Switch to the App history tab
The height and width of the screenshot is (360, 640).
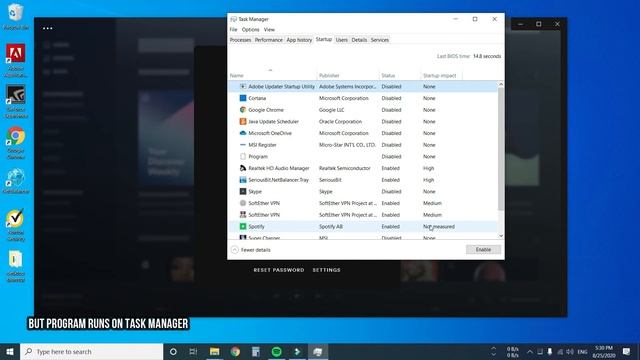pyautogui.click(x=299, y=40)
